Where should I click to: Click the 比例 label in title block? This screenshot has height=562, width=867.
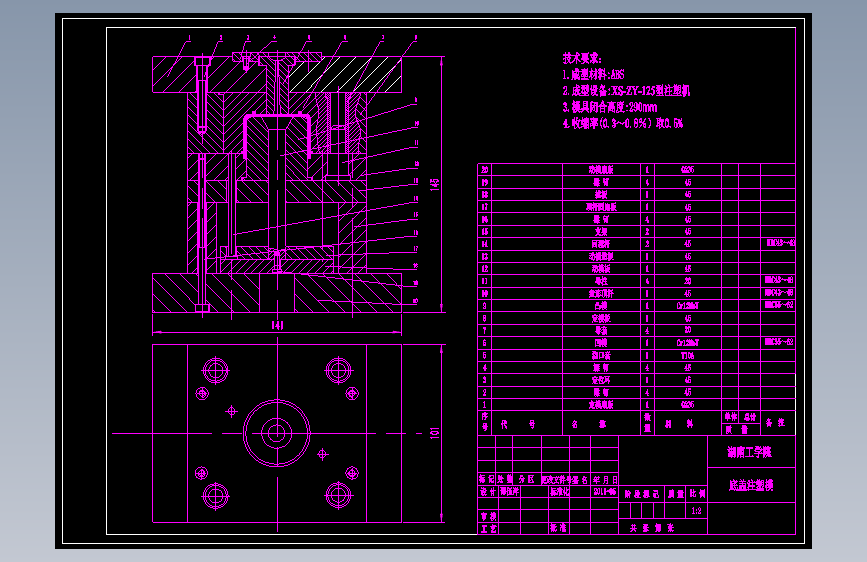[x=698, y=493]
